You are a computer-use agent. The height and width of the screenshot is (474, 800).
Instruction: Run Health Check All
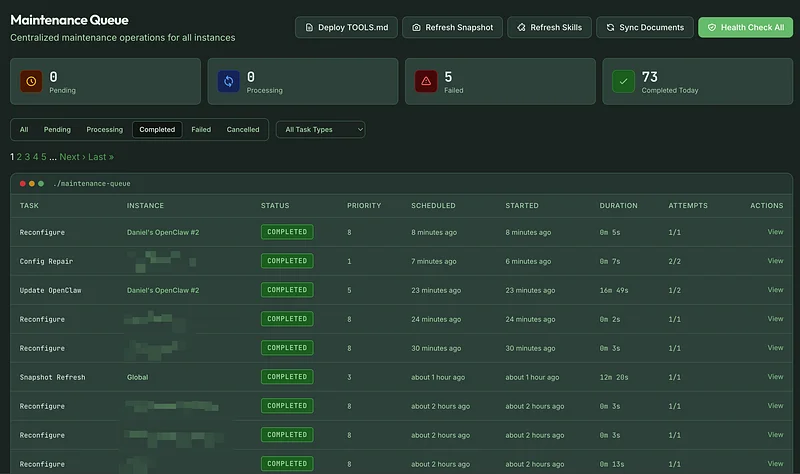745,28
